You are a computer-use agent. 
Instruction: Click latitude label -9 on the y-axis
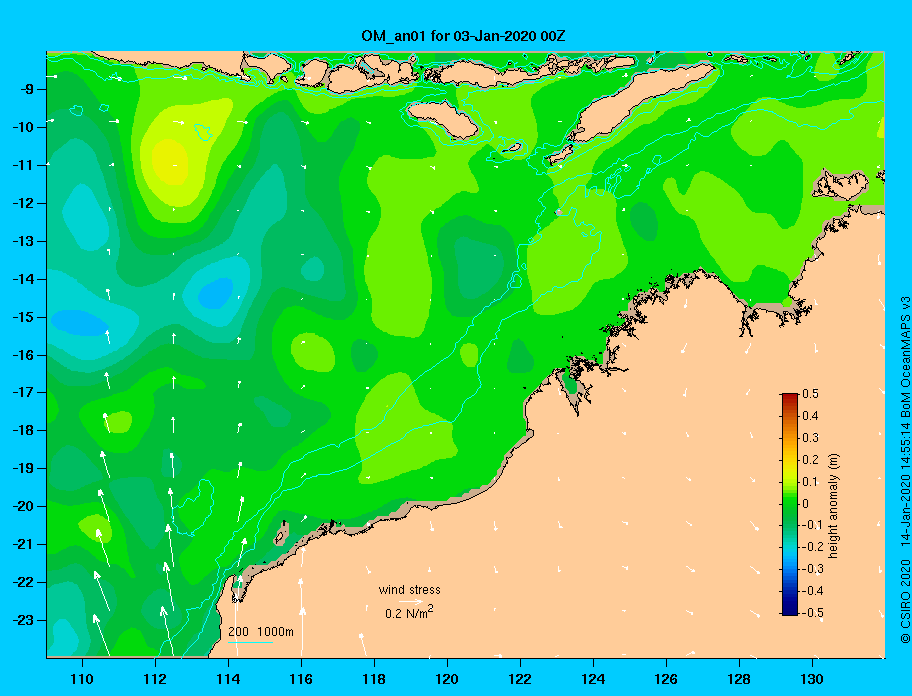(x=26, y=90)
